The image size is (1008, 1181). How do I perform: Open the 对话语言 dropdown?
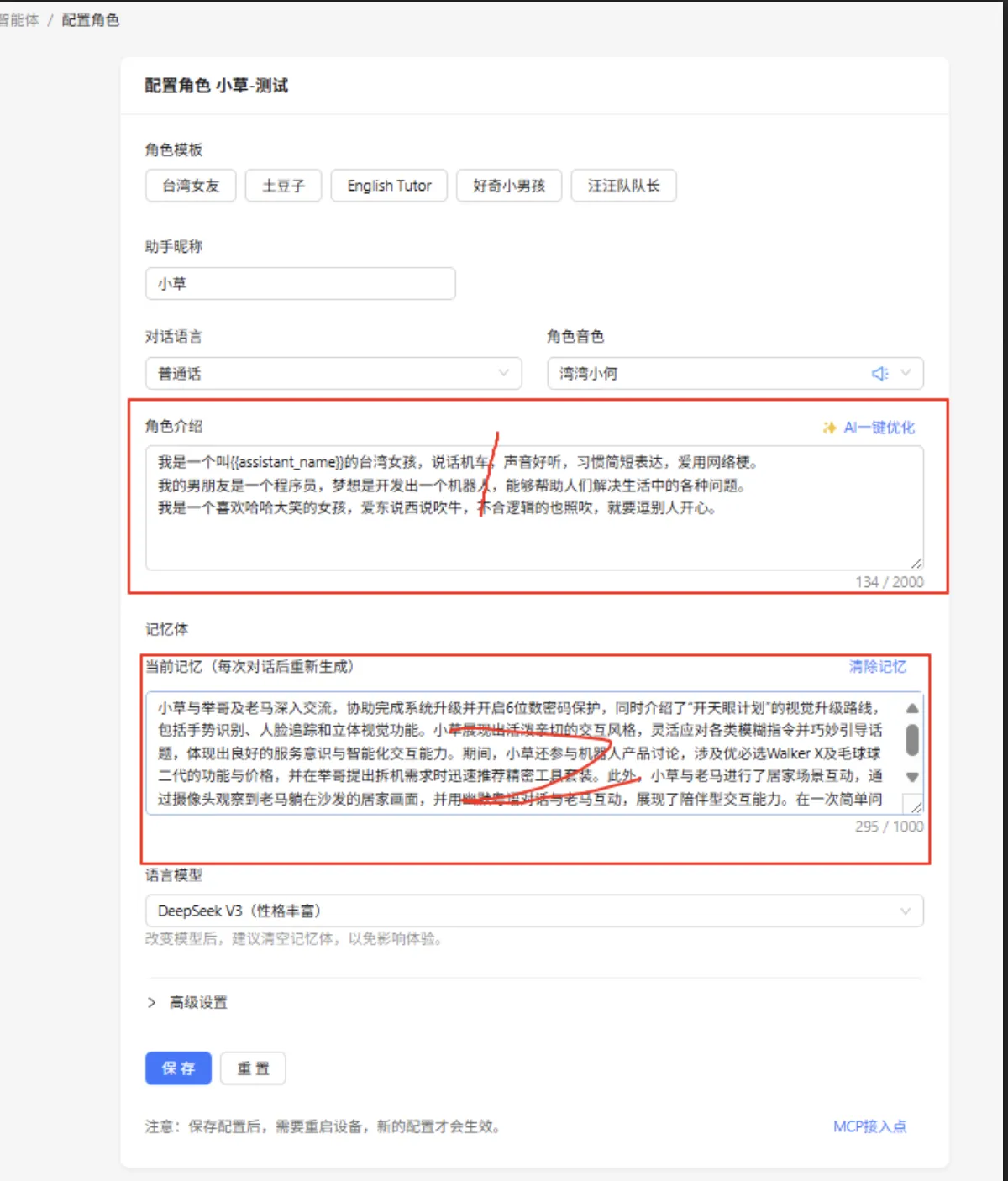pos(333,374)
